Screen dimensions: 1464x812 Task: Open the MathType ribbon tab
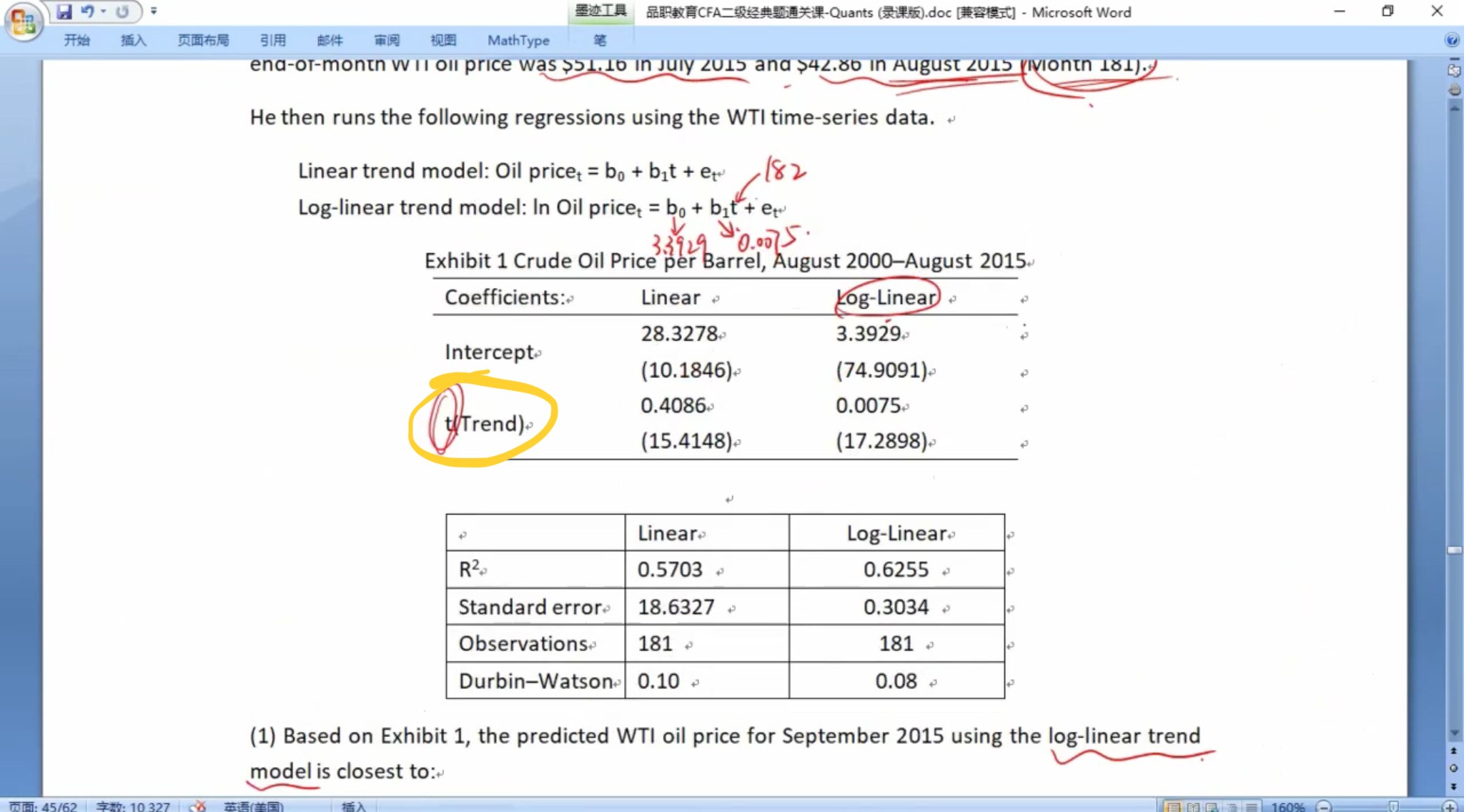point(518,41)
